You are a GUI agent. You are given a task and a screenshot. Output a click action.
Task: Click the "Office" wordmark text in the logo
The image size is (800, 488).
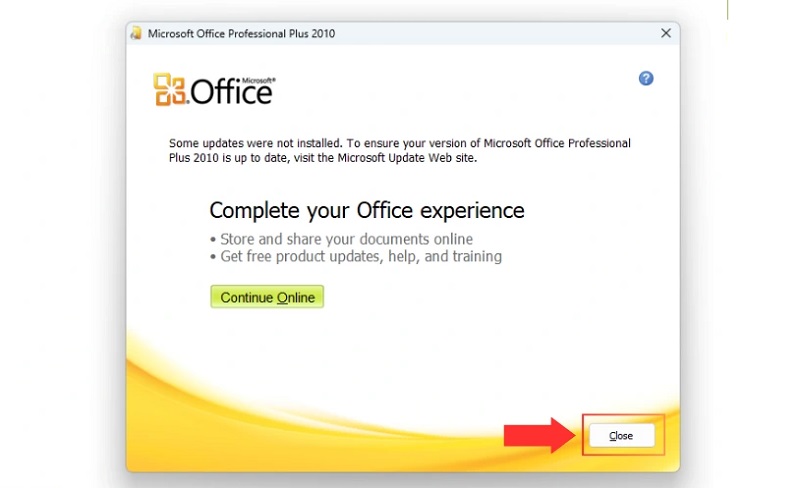[x=230, y=93]
